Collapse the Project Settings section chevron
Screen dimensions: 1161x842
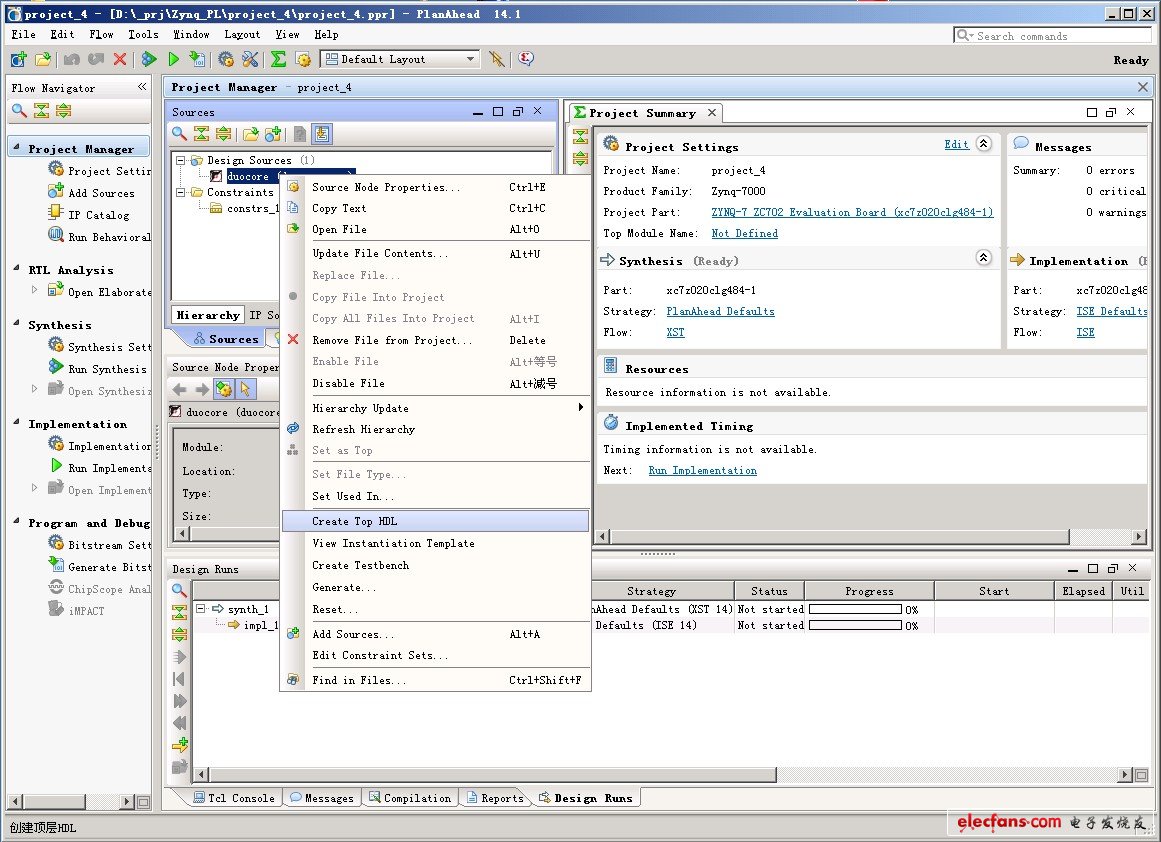983,144
